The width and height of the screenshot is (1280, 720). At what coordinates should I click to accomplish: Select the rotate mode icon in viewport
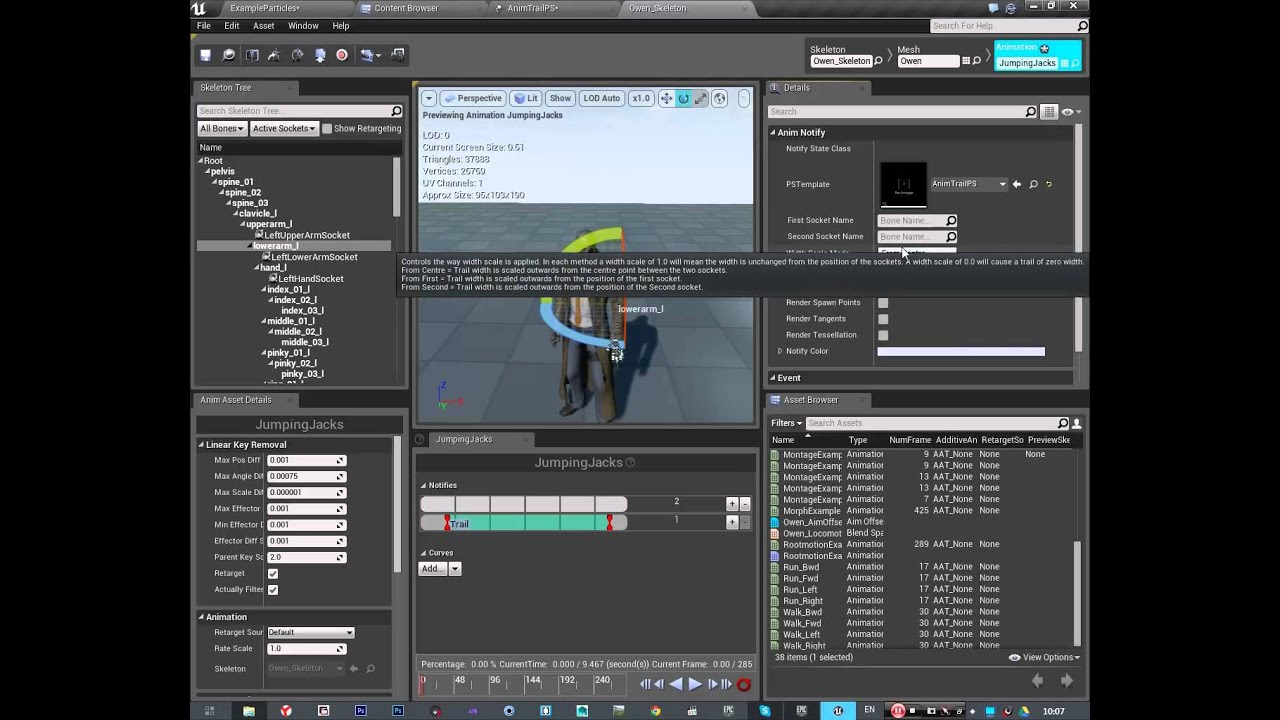coord(683,98)
